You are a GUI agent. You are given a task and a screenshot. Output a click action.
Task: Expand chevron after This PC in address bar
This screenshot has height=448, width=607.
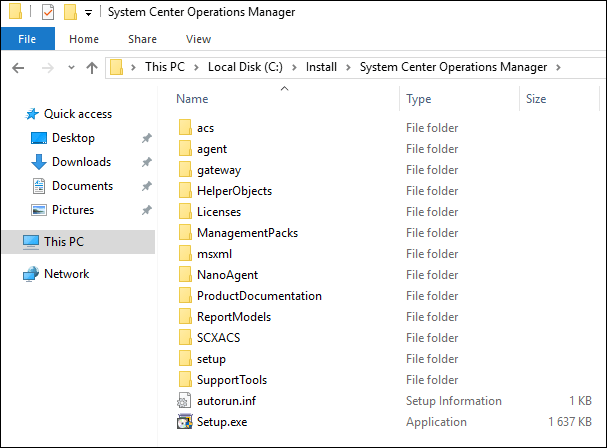(x=196, y=67)
